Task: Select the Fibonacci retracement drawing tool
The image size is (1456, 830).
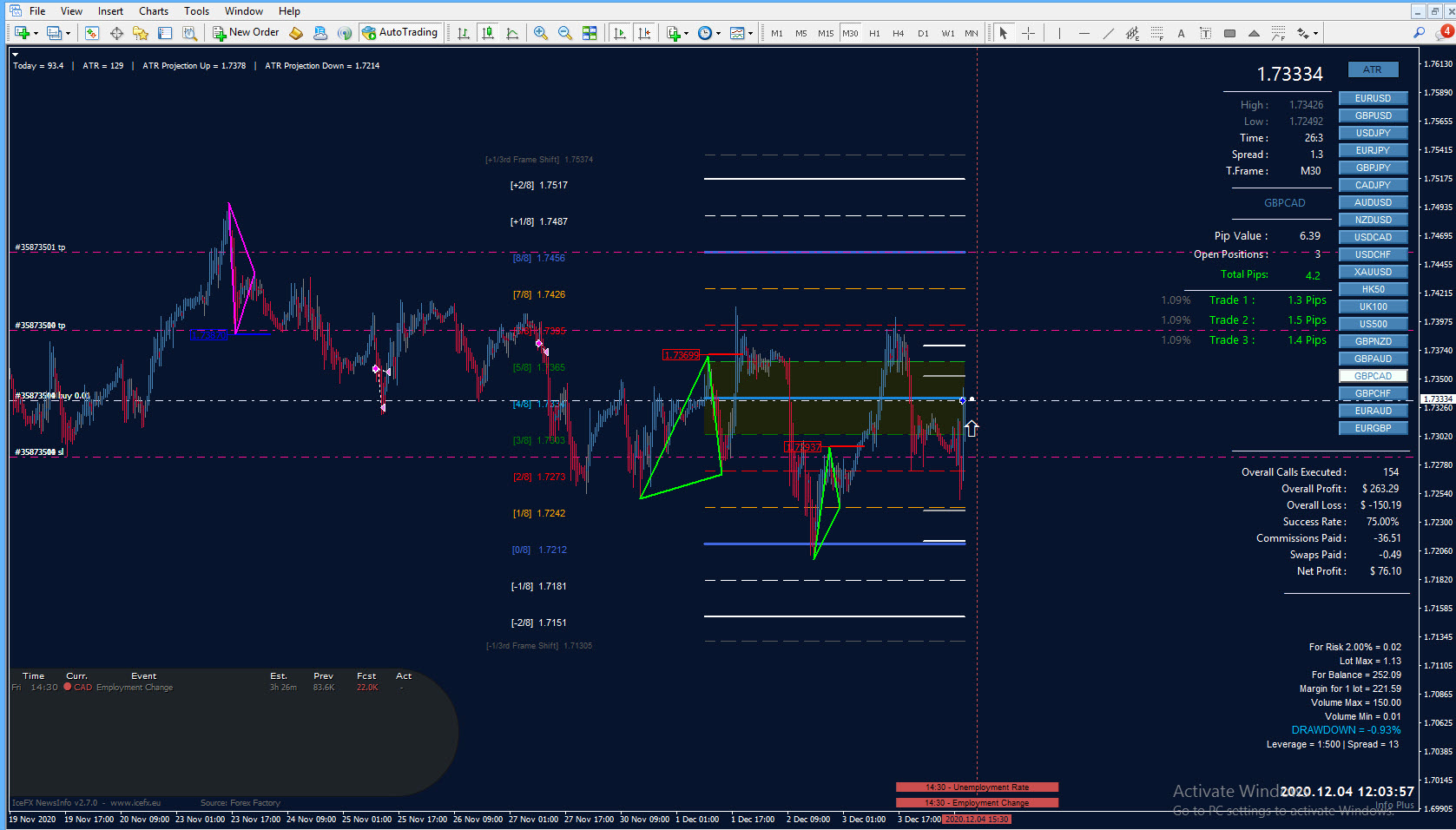Action: (1157, 33)
